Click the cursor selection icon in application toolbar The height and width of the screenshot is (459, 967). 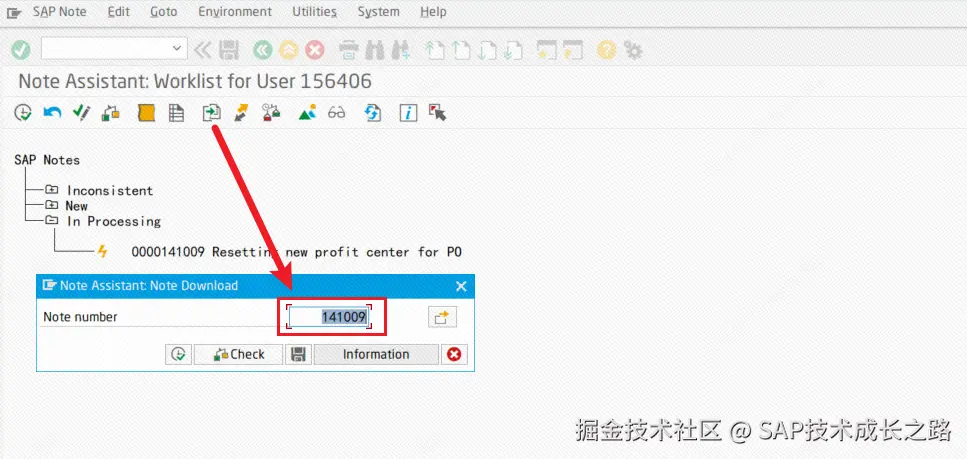(x=437, y=113)
